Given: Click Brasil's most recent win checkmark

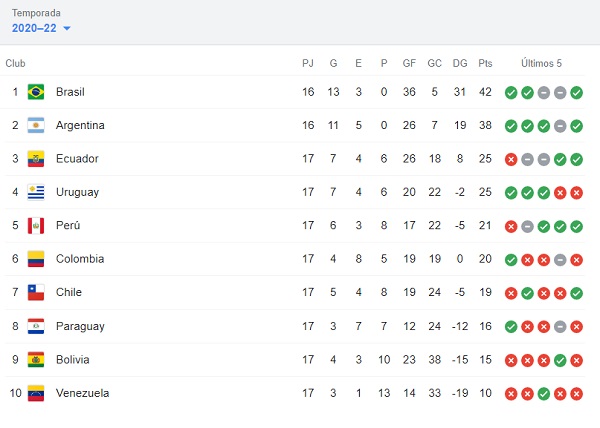Looking at the screenshot, I should 577,92.
